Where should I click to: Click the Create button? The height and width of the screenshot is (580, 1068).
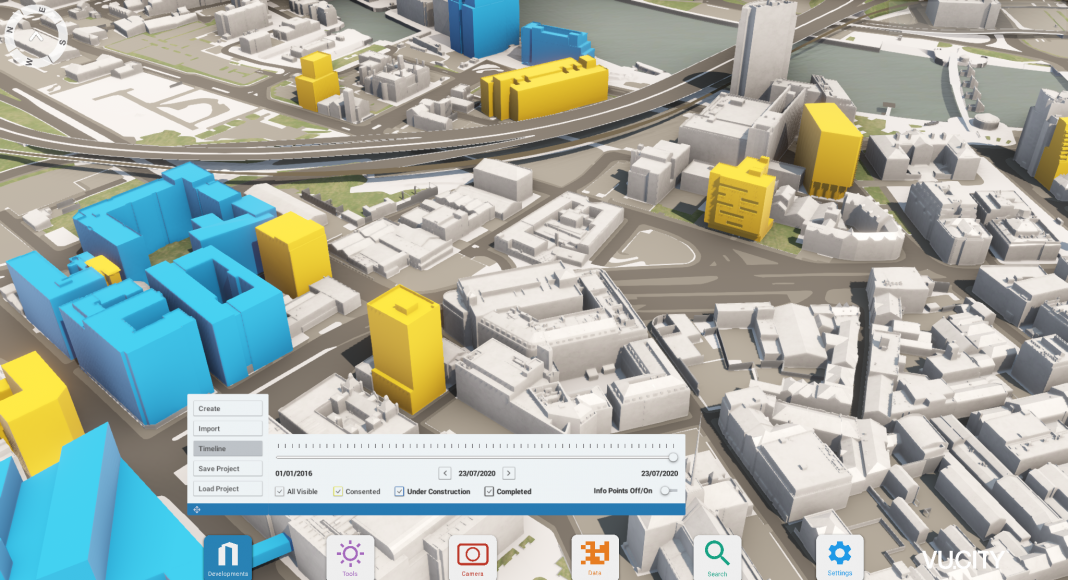[228, 408]
